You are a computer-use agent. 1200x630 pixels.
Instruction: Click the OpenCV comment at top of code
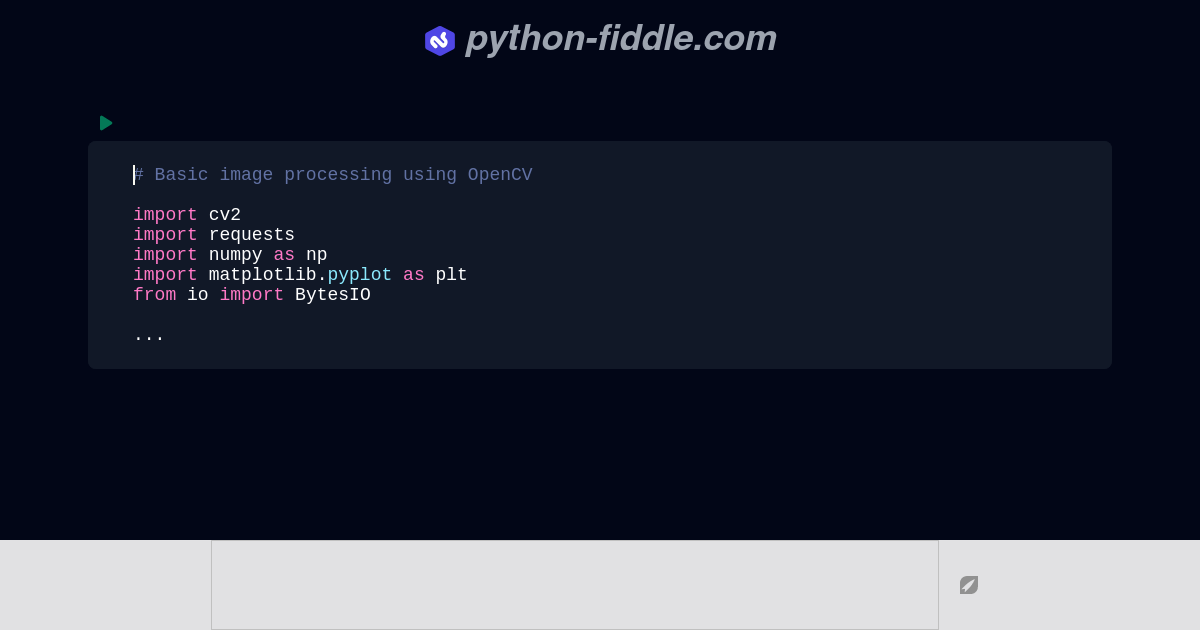[x=333, y=175]
